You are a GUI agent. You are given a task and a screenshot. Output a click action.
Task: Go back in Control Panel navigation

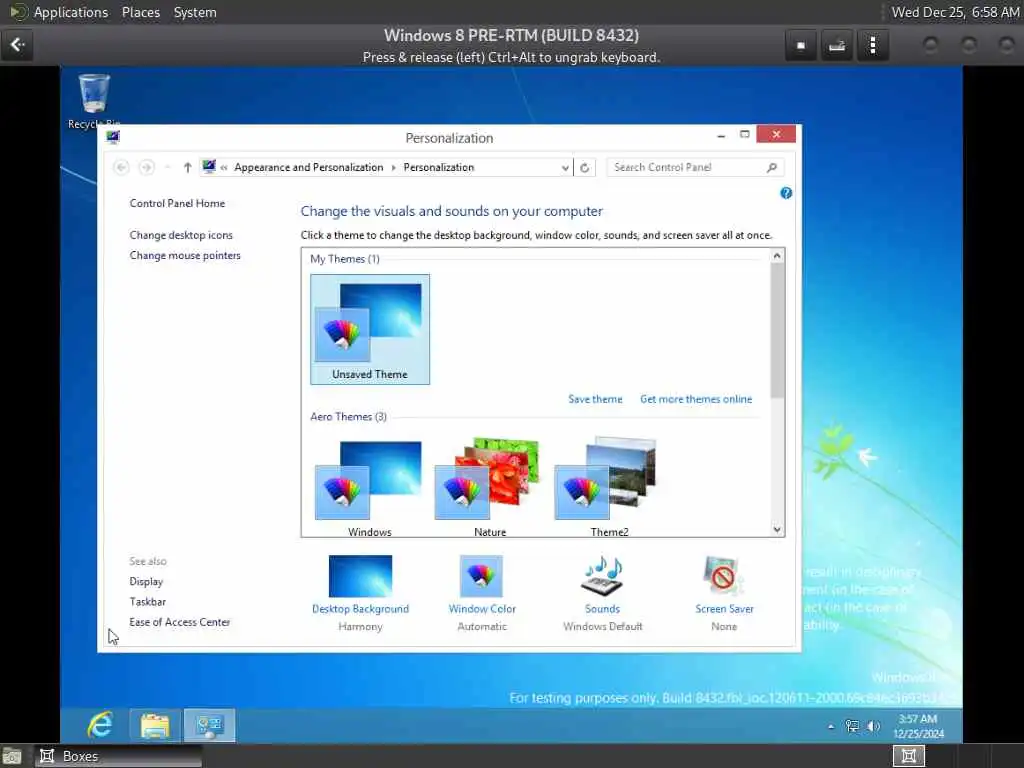[x=121, y=167]
